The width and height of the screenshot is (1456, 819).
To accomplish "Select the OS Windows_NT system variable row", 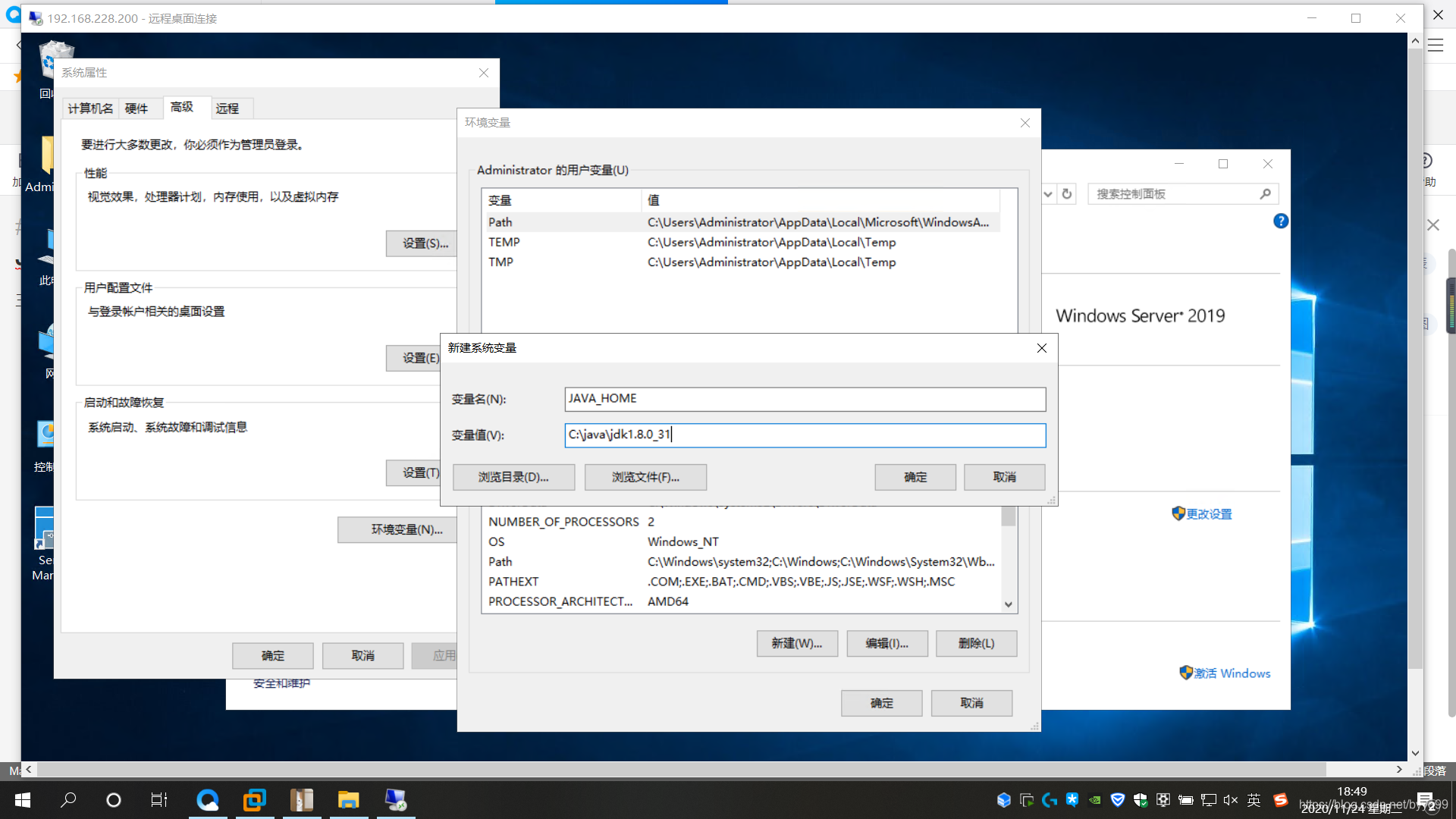I will [742, 541].
